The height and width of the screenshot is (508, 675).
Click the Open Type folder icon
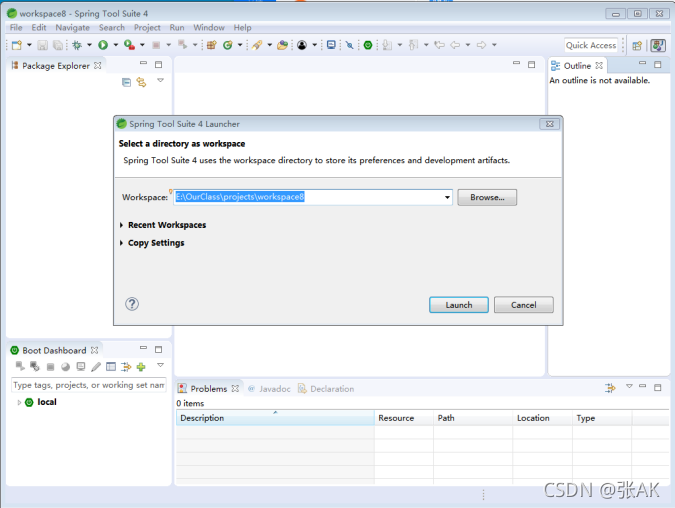point(282,45)
